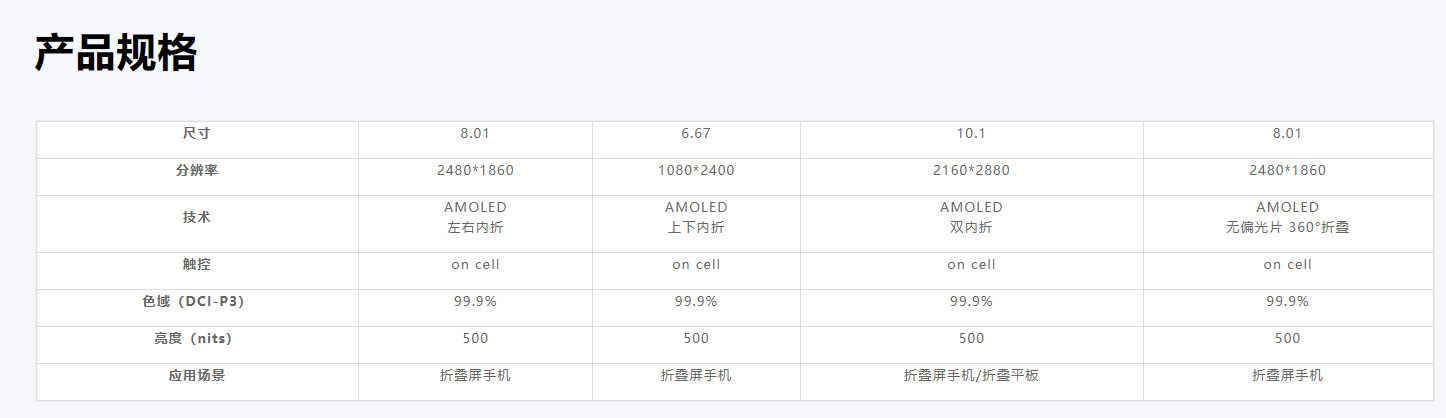
Task: Click the 产品规格 heading
Action: pyautogui.click(x=116, y=53)
